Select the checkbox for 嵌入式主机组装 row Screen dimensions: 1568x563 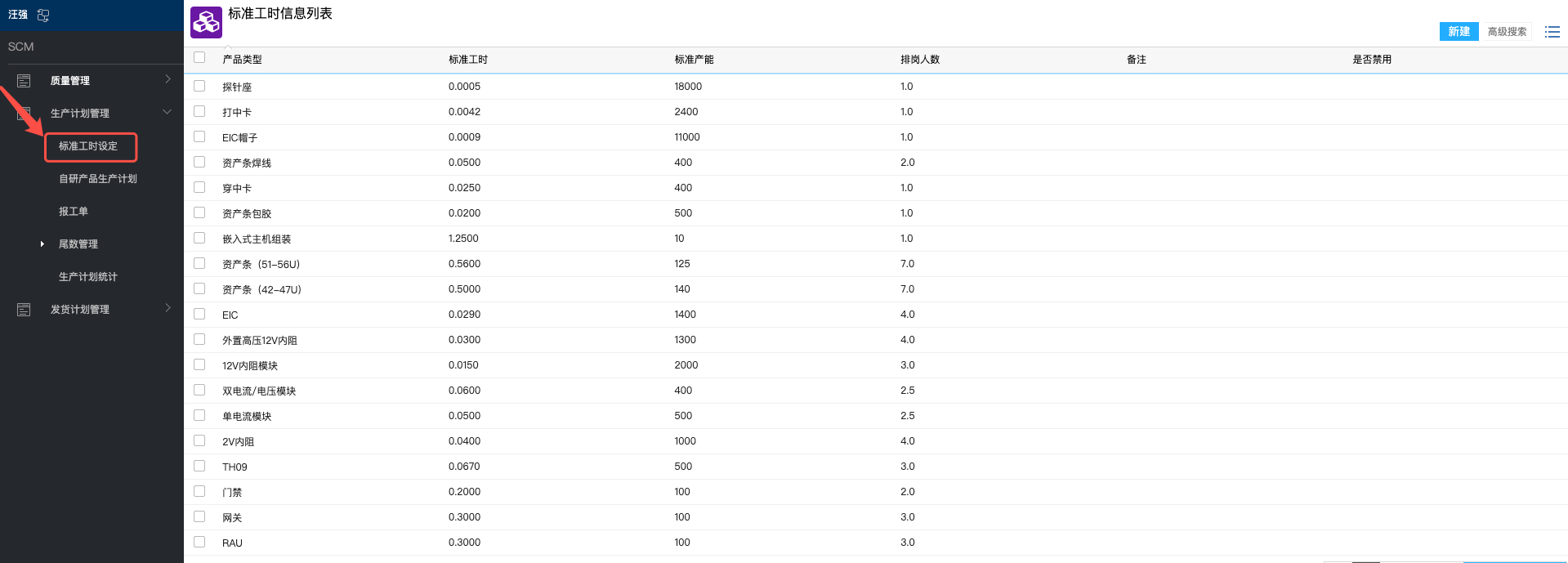coord(199,238)
